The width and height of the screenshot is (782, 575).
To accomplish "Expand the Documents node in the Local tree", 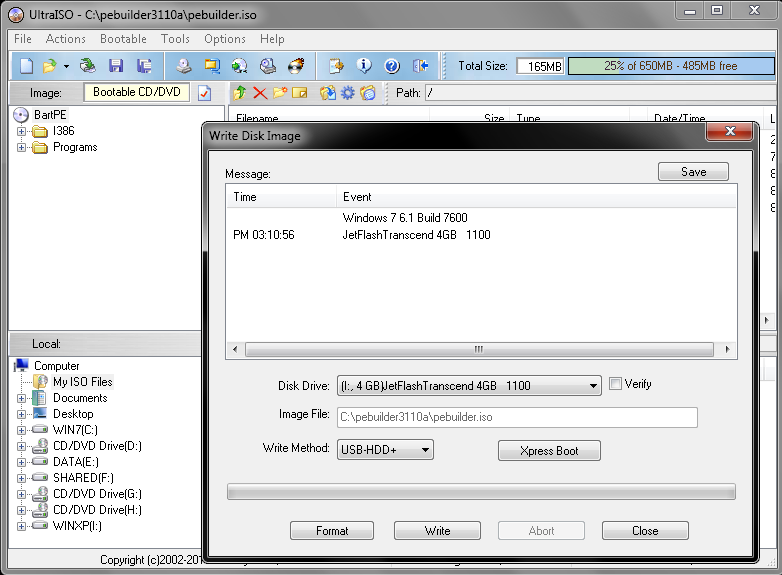I will coord(21,398).
